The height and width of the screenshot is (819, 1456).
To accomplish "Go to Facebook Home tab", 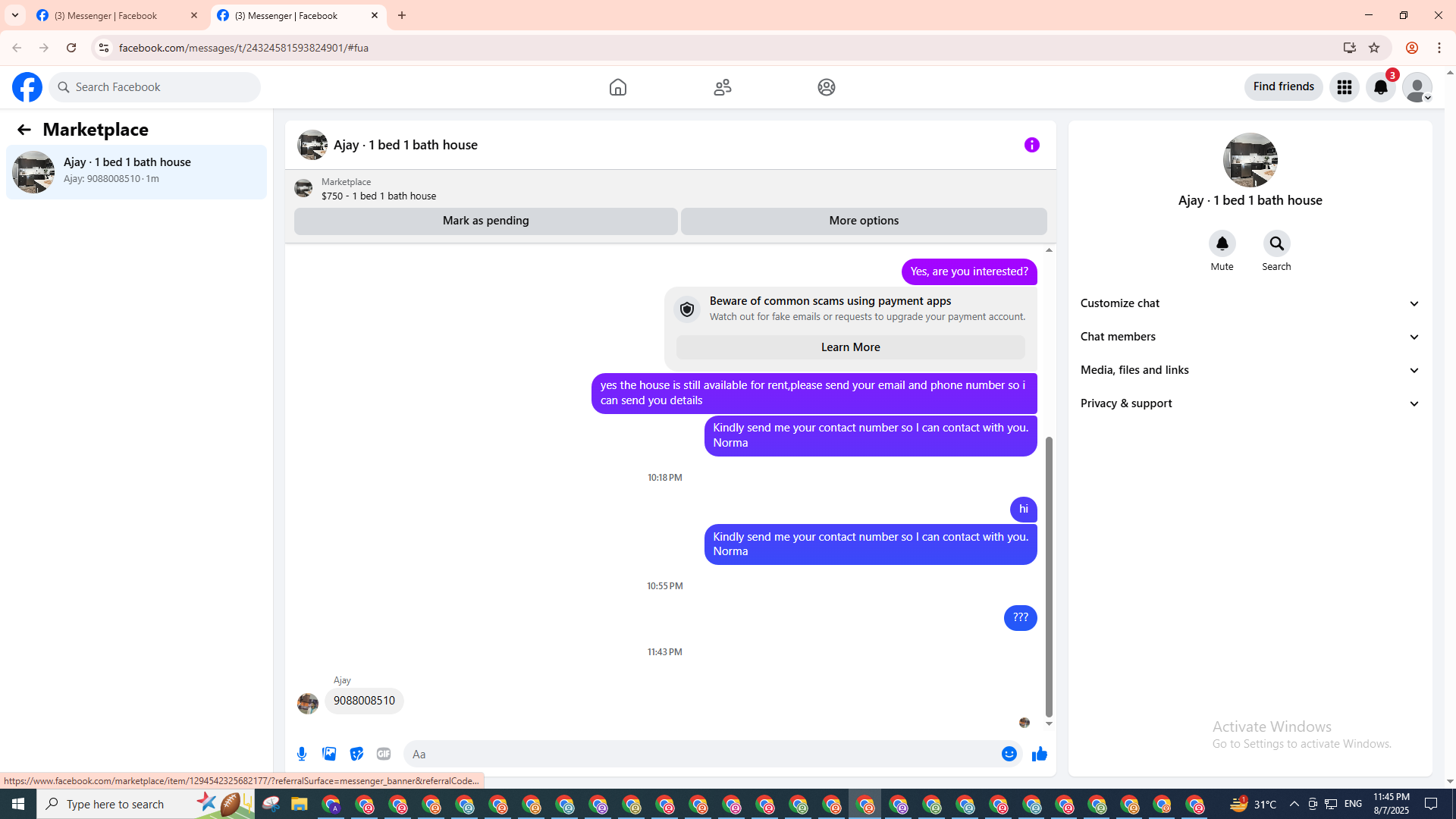I will pos(617,87).
